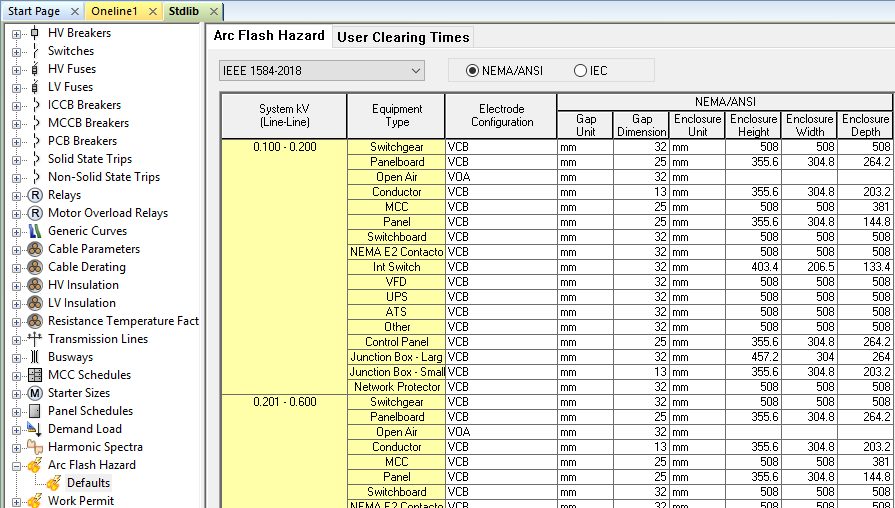Click the MCC Schedules grid icon
Image resolution: width=895 pixels, height=508 pixels.
pos(35,375)
